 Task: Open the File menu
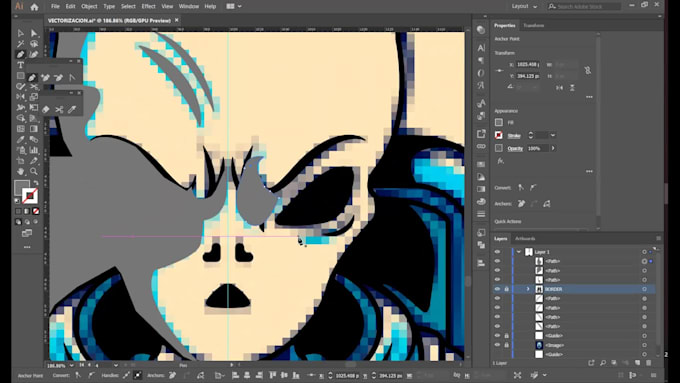(55, 7)
